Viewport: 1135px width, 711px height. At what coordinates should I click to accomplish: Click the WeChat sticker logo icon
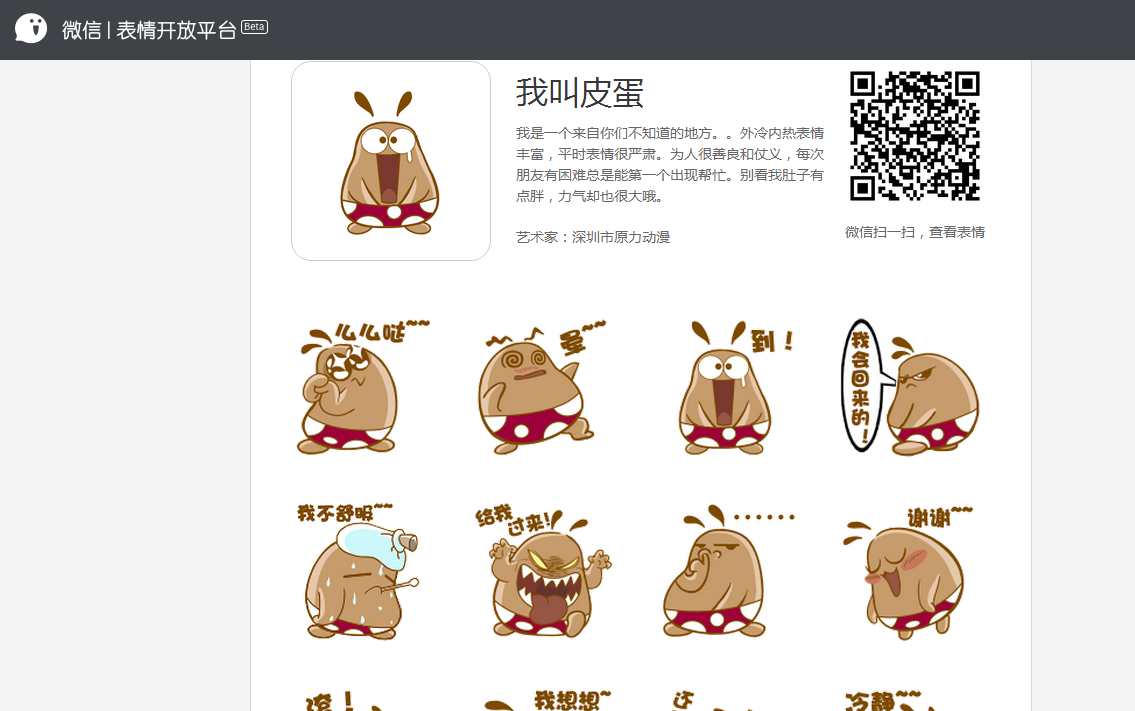(x=31, y=29)
